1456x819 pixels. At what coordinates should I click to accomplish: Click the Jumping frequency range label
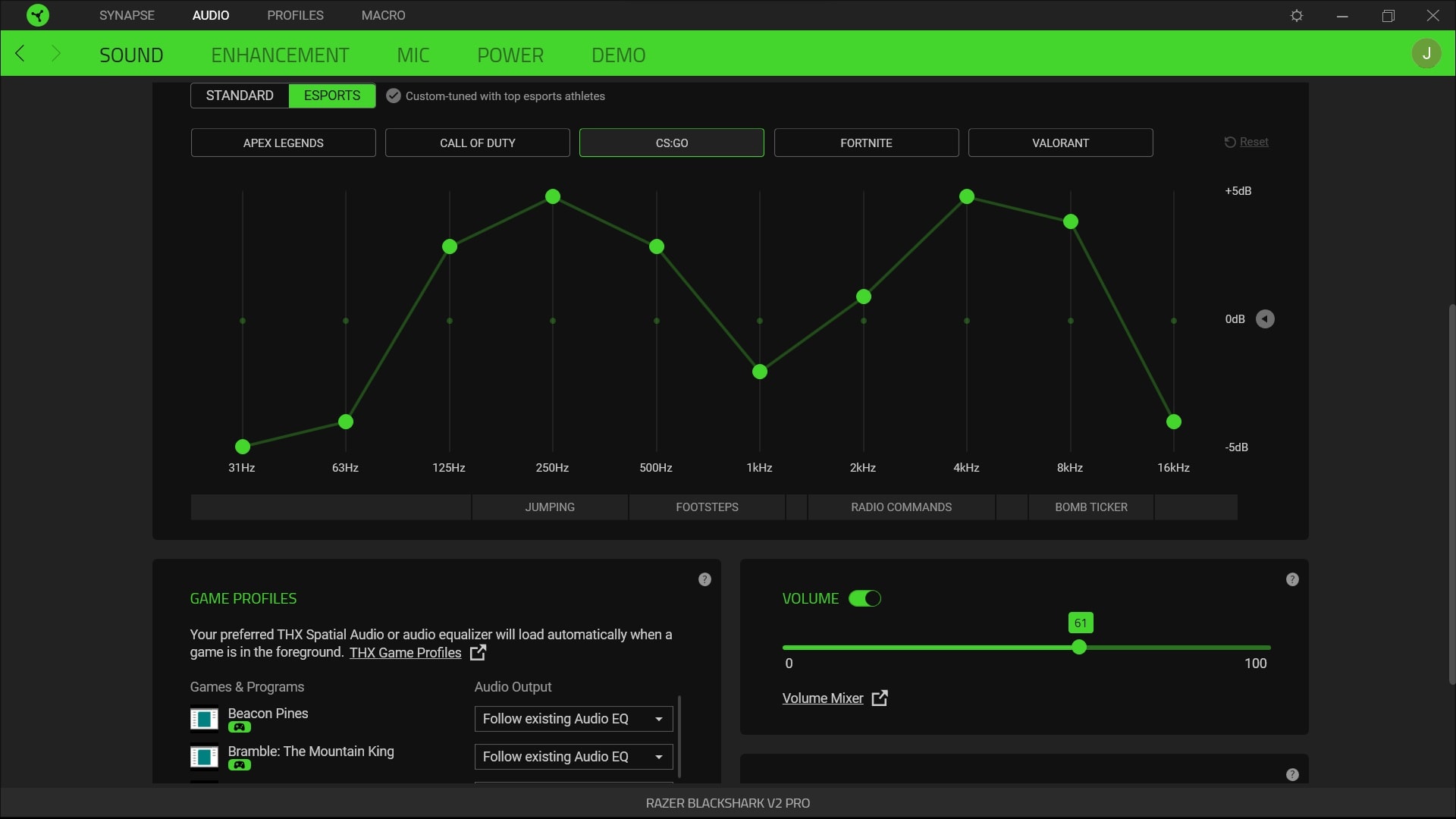click(x=550, y=507)
